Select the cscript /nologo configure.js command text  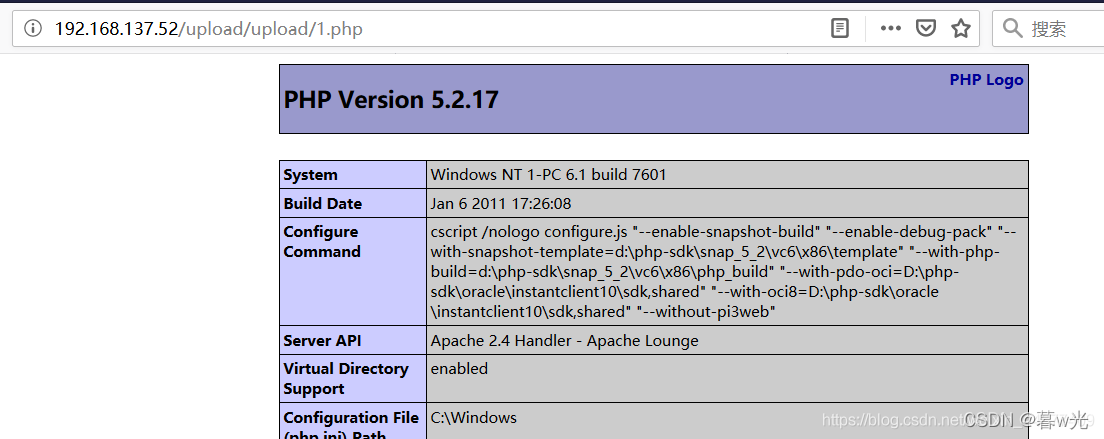[723, 272]
